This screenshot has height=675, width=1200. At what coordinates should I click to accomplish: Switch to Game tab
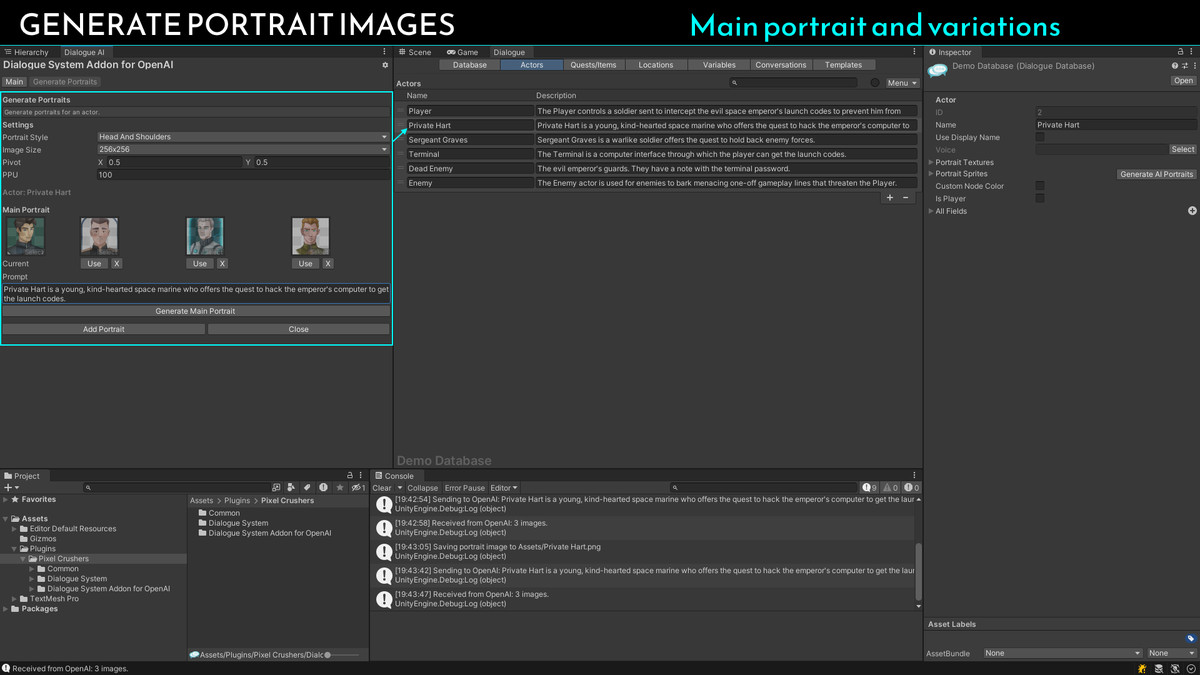463,52
